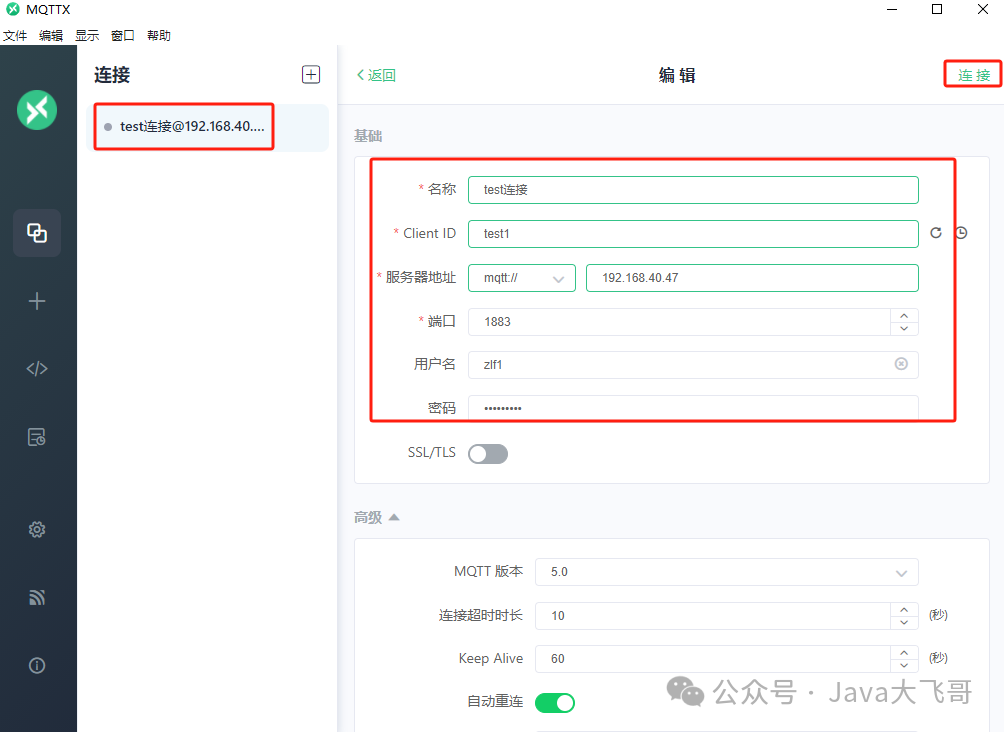Open the 编辑 menu
The height and width of the screenshot is (732, 1004).
tap(51, 36)
